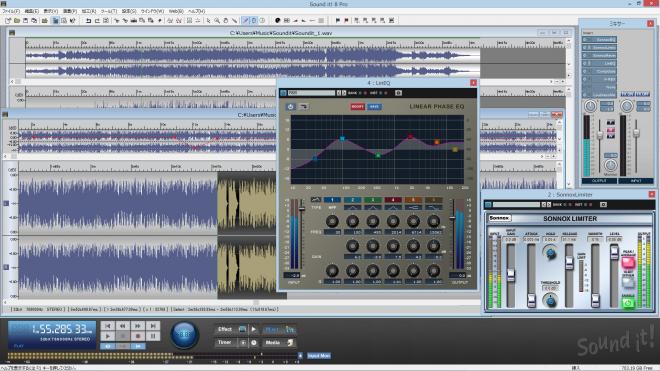Viewport: 660px width, 371px height.
Task: Expand the Timer plus button
Action: (243, 343)
